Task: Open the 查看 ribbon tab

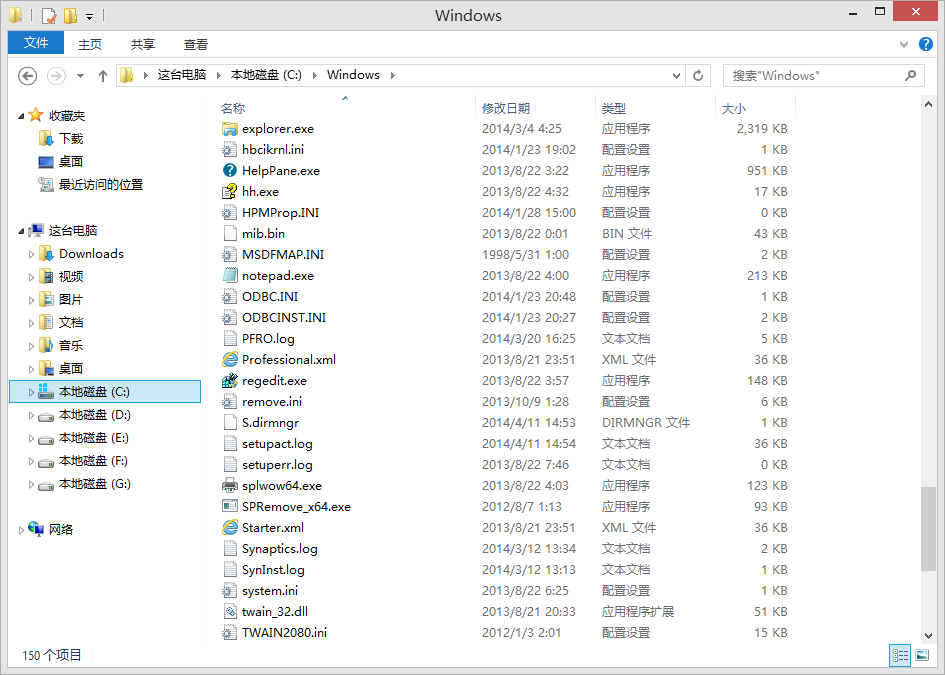Action: (196, 44)
